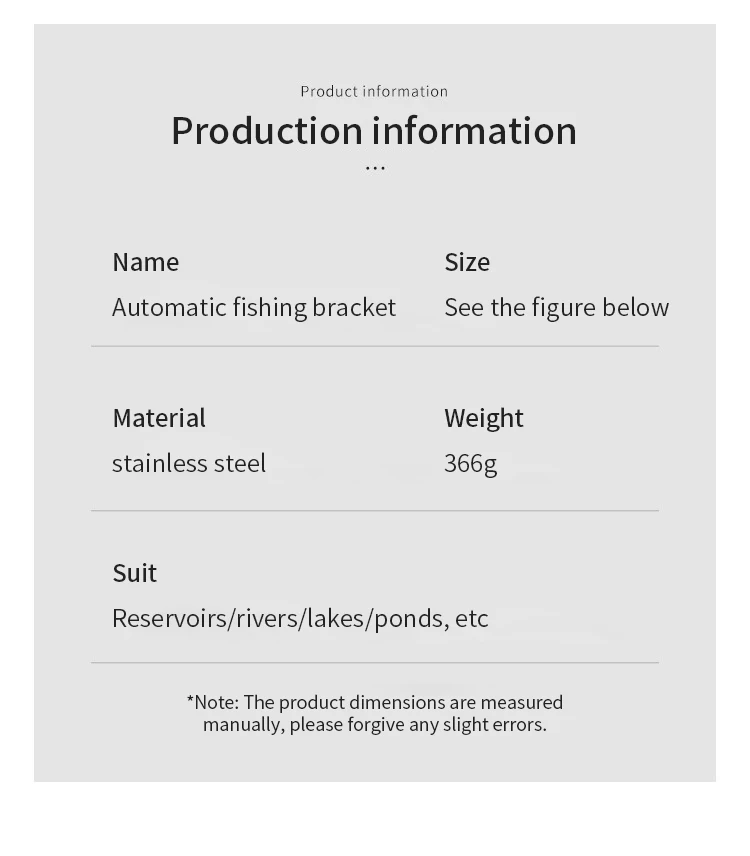Click the divider line below the Material row

tap(375, 511)
